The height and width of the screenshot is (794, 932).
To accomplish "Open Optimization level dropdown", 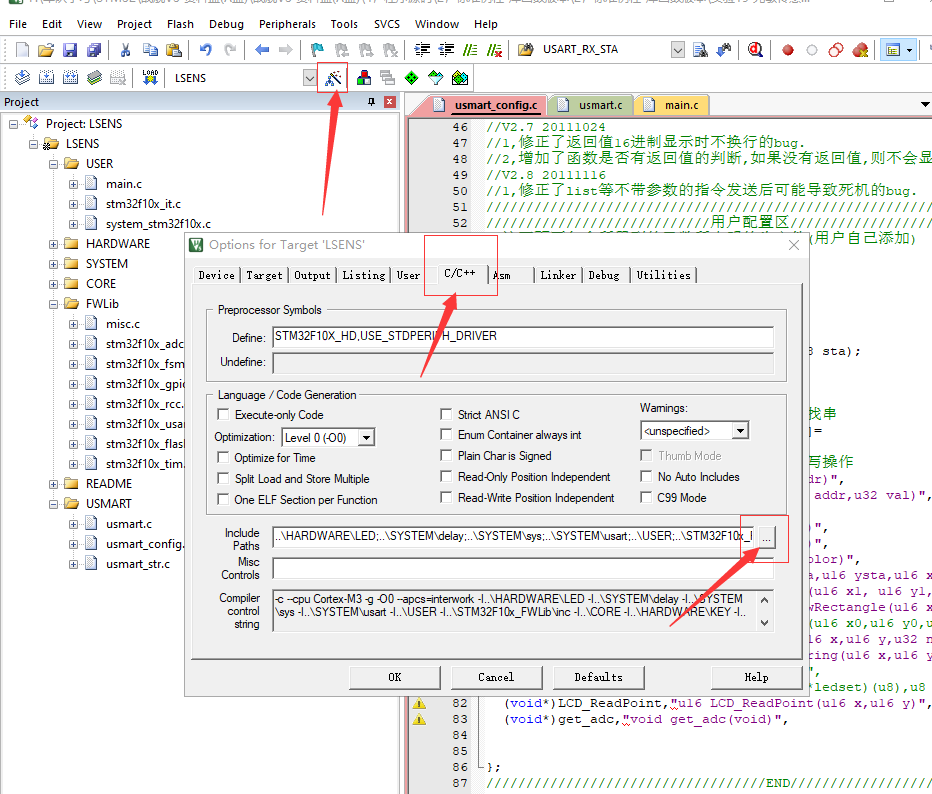I will [367, 438].
